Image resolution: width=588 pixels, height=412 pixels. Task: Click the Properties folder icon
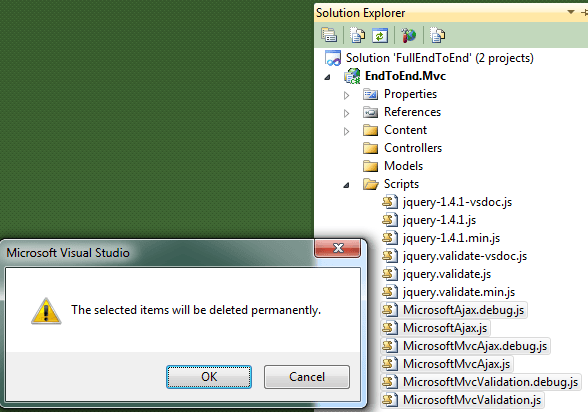click(370, 94)
